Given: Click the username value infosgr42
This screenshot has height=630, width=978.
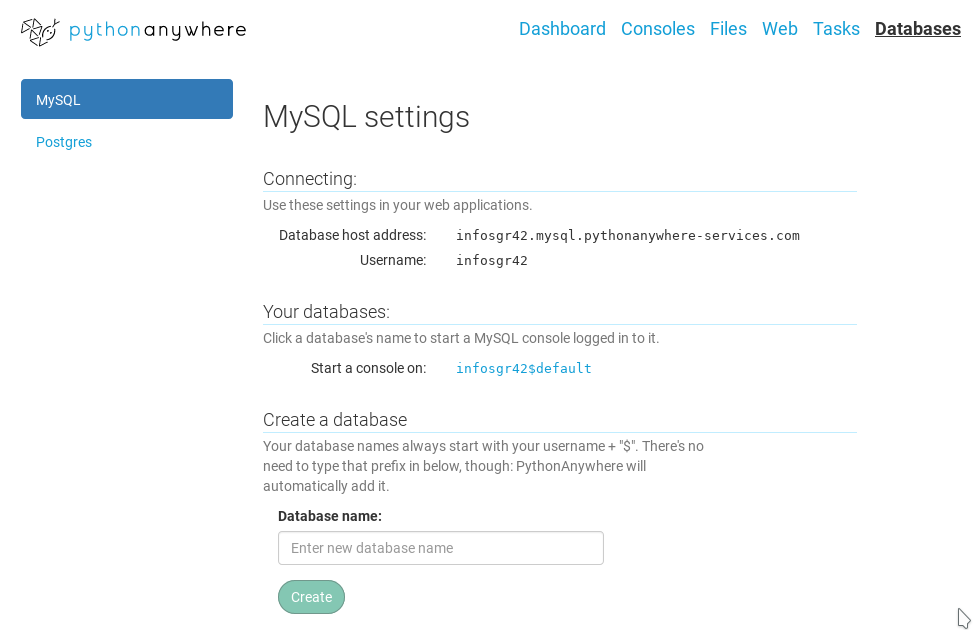Looking at the screenshot, I should pos(491,261).
